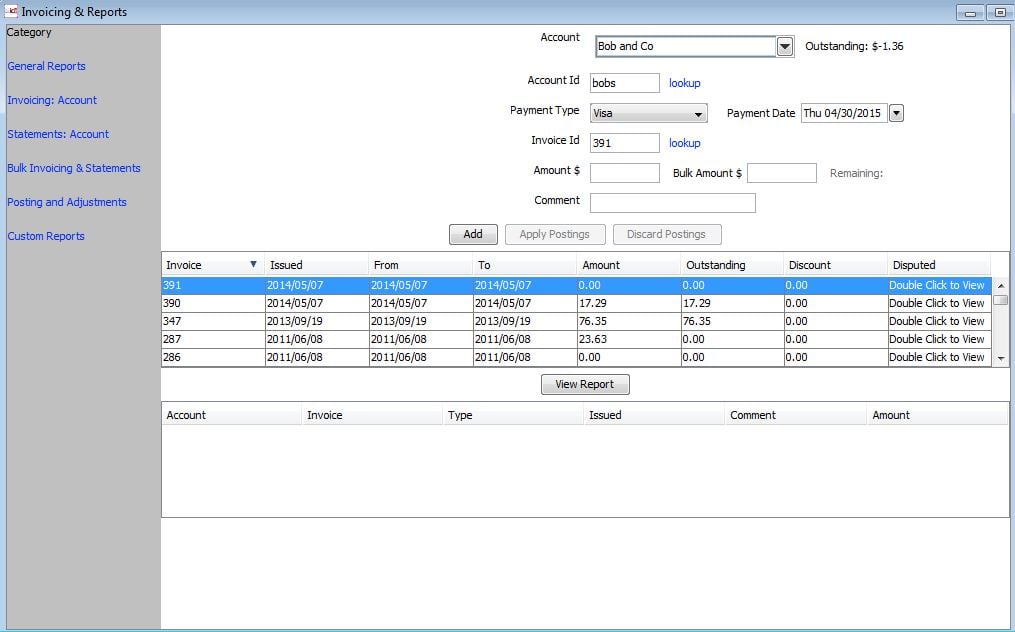Select Bulk Invoicing & Statements
1015x632 pixels.
(74, 168)
